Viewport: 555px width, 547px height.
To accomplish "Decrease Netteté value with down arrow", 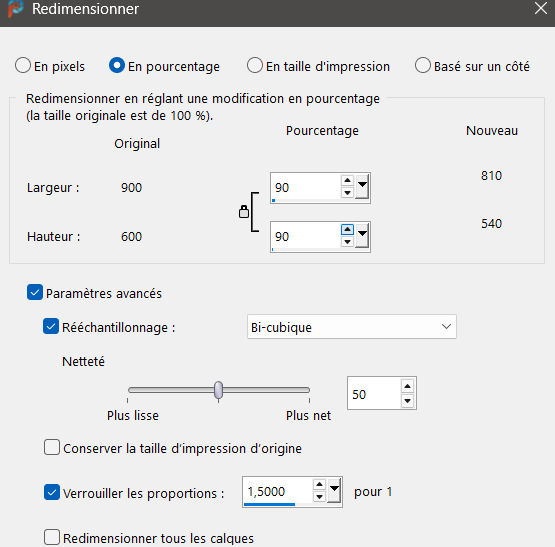I will 407,401.
